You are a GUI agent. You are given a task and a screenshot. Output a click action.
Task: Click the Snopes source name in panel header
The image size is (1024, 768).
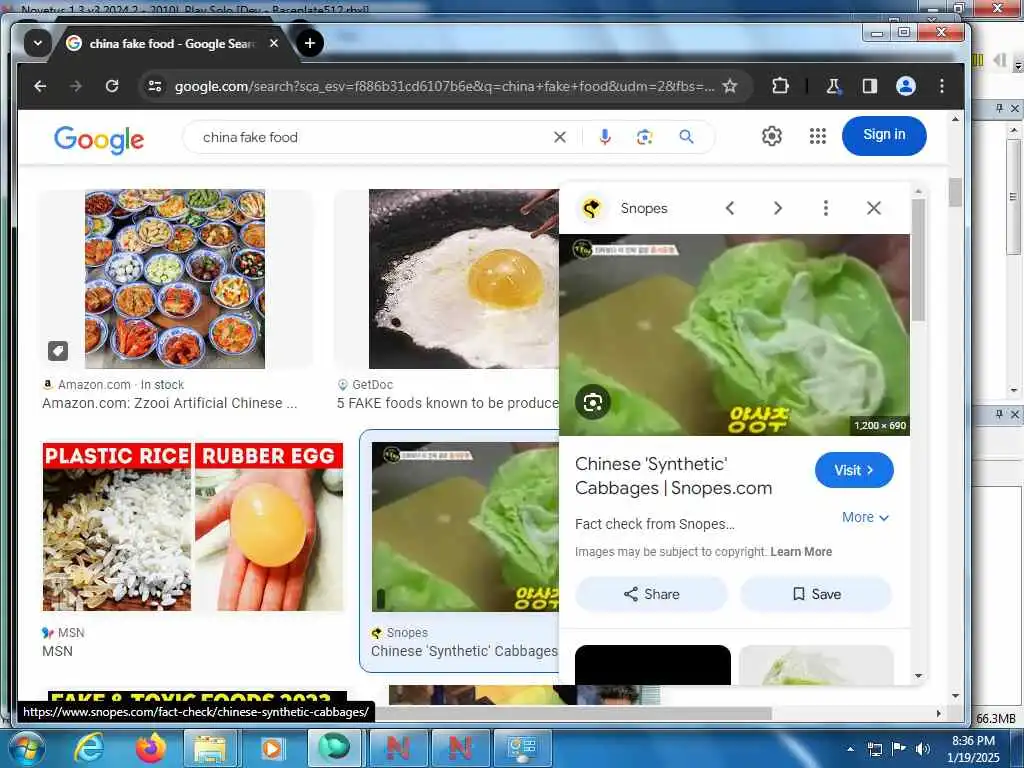tap(644, 208)
